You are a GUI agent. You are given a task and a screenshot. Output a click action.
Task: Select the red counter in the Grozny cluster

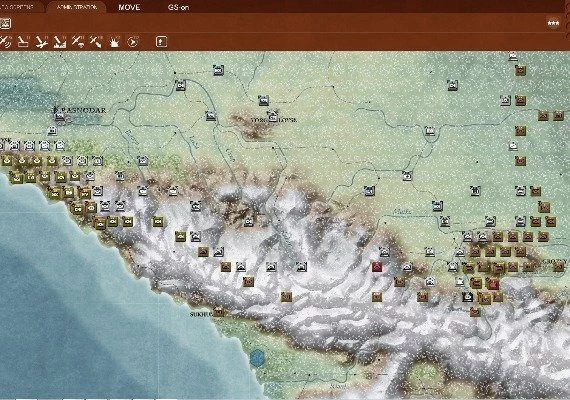pos(493,284)
